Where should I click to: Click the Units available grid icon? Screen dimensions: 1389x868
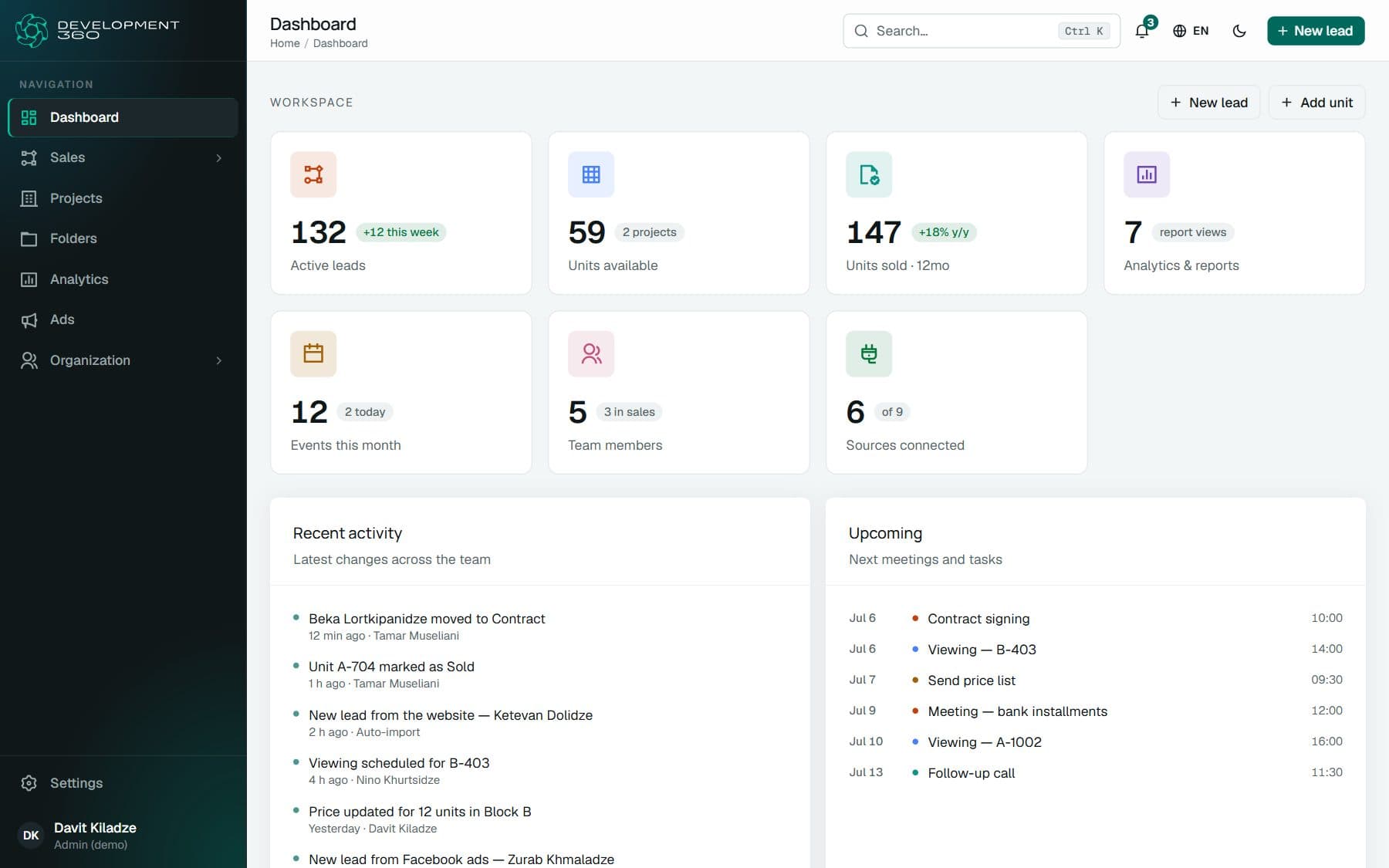(x=591, y=174)
